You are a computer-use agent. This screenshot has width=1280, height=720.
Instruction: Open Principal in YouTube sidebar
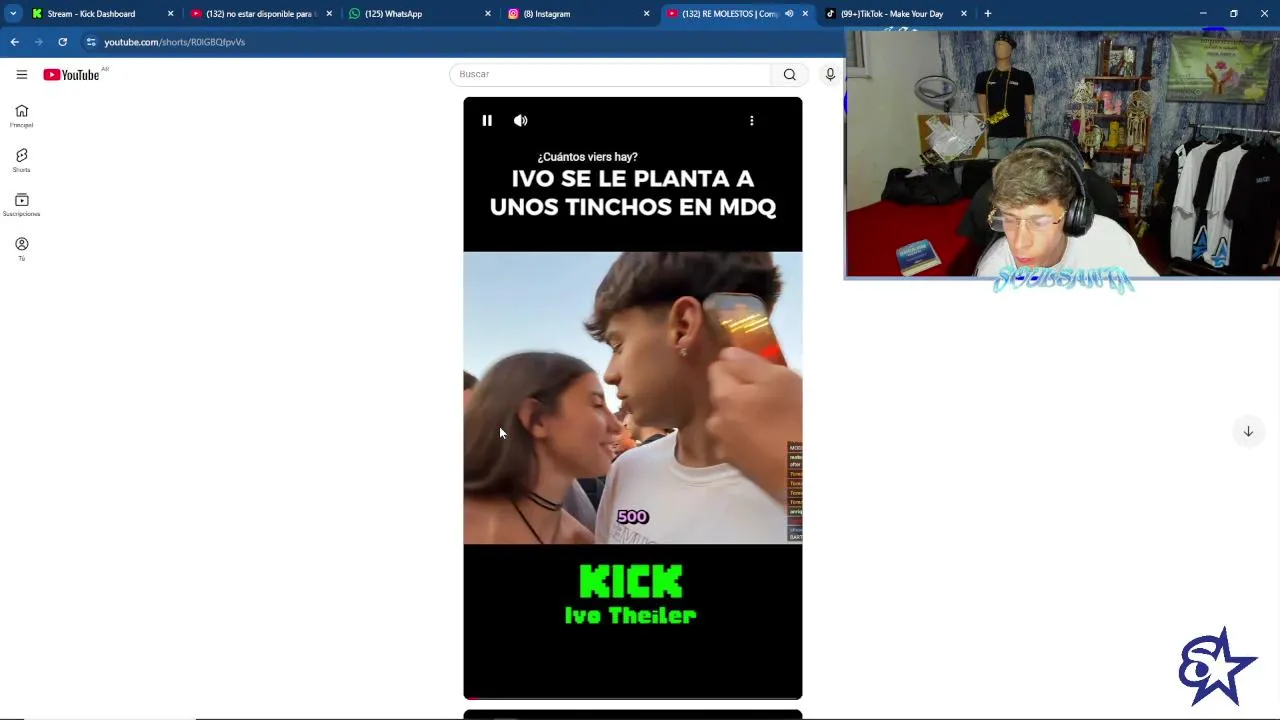click(21, 116)
